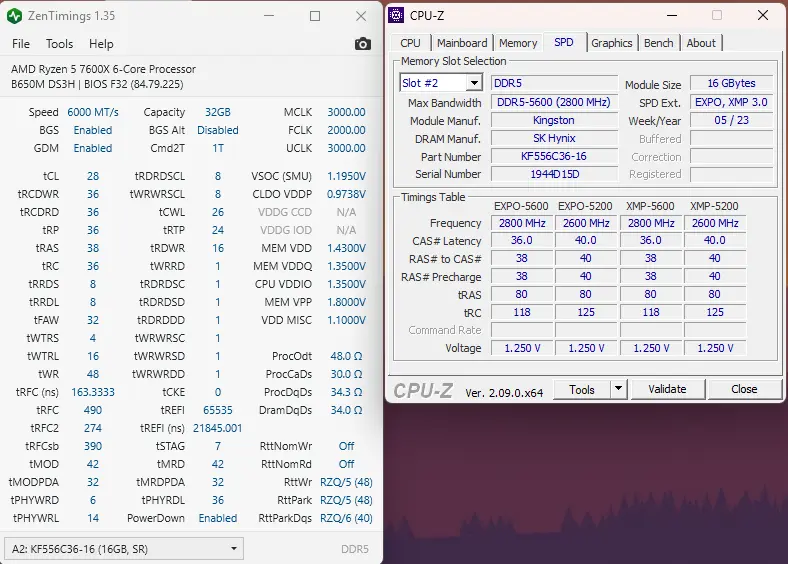
Task: Select the Graphics tab in CPU-Z
Action: (611, 43)
